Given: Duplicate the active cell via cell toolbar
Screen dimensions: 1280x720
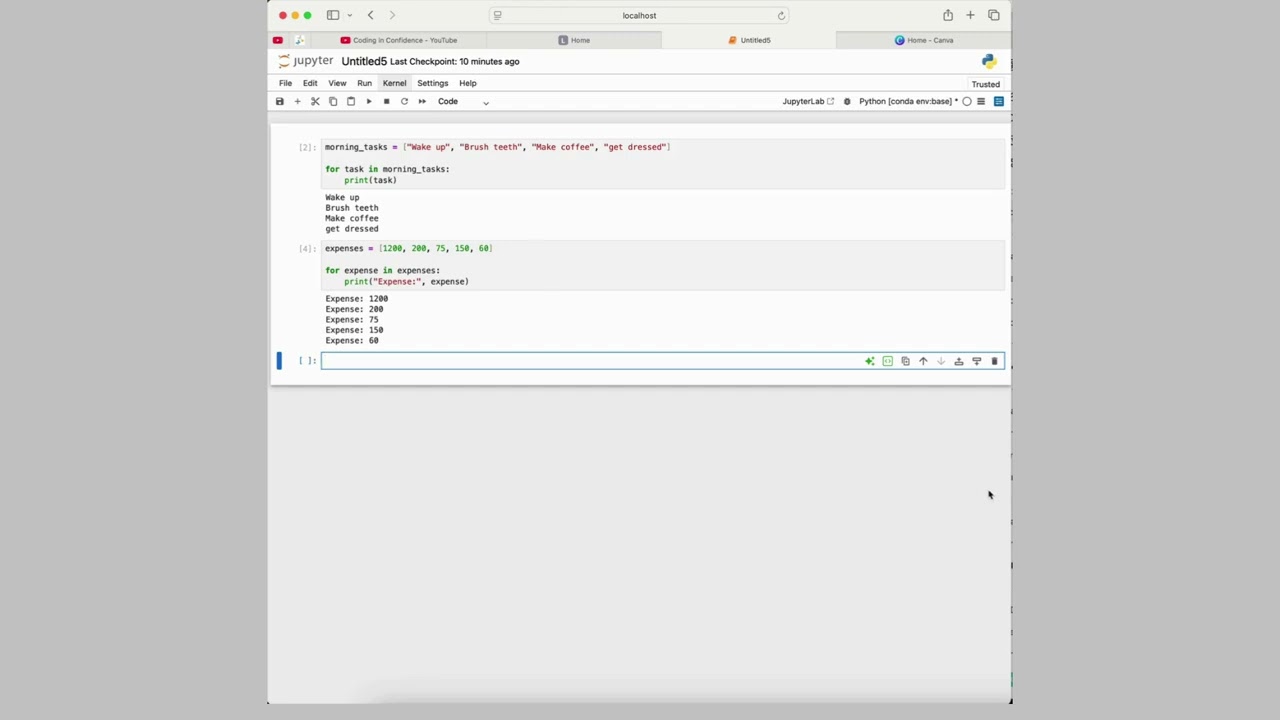Looking at the screenshot, I should (x=905, y=361).
